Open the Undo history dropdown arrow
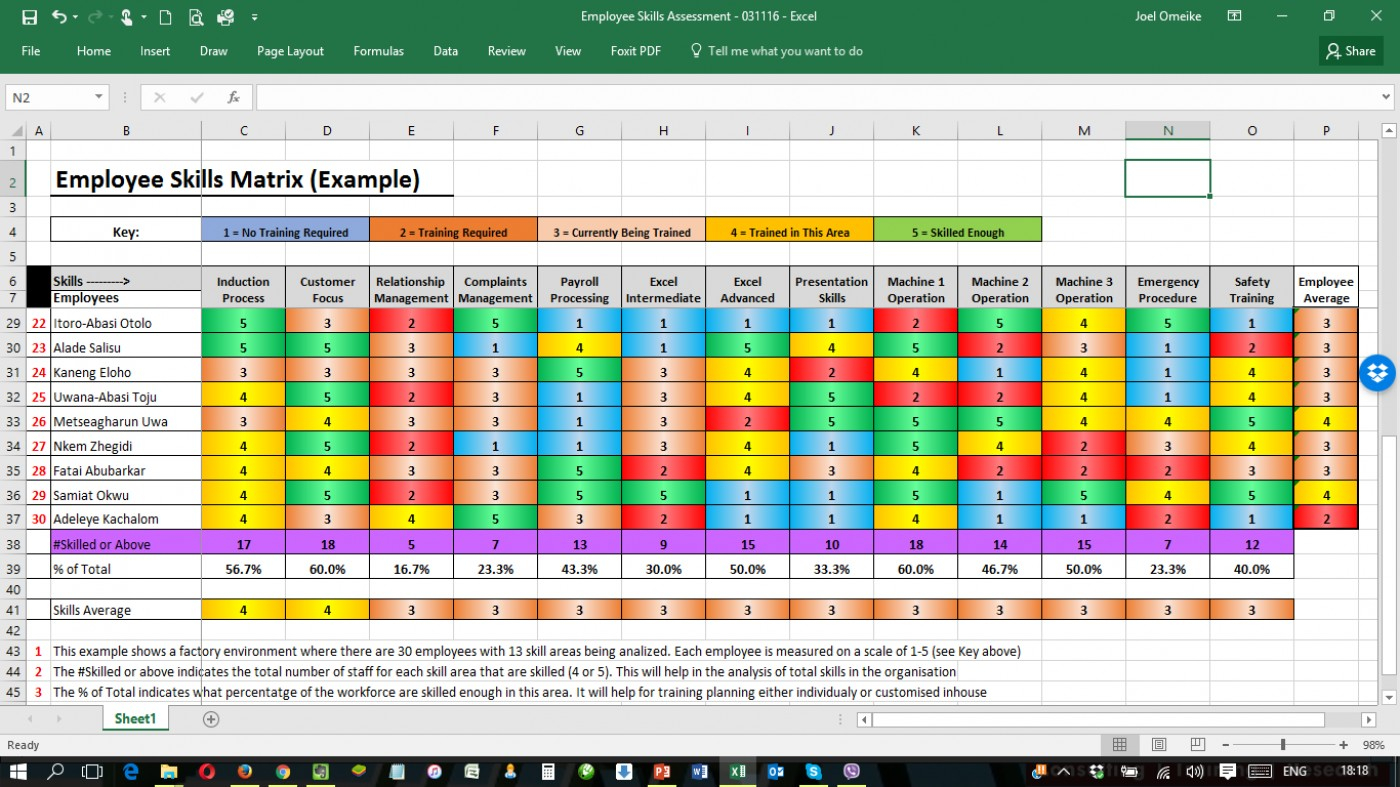Viewport: 1400px width, 787px height. [x=77, y=17]
